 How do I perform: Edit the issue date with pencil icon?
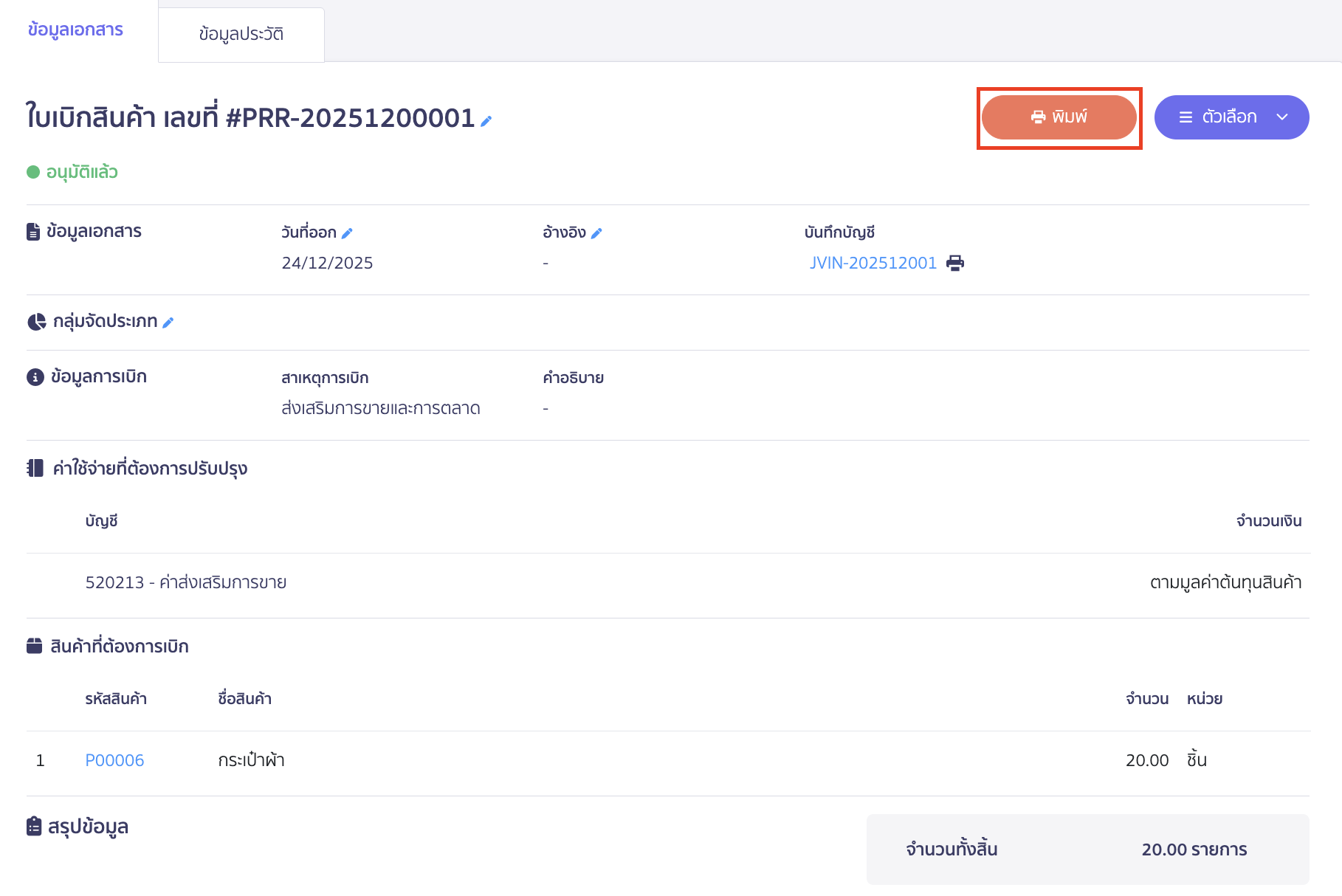(x=347, y=233)
